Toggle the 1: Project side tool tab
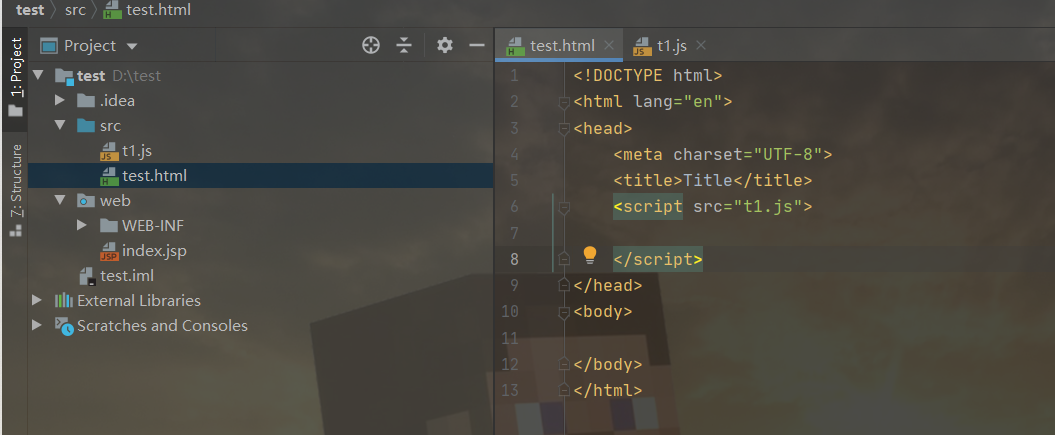The image size is (1055, 435). click(15, 79)
